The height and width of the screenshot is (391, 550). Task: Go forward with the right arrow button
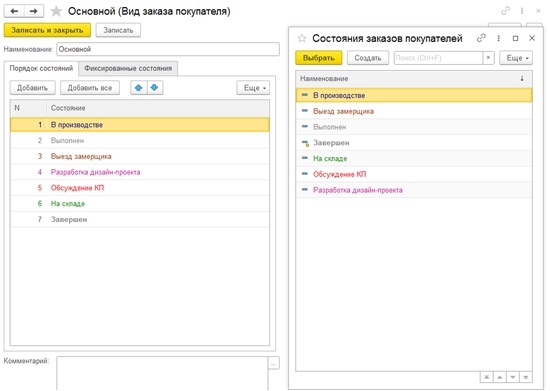[x=34, y=11]
